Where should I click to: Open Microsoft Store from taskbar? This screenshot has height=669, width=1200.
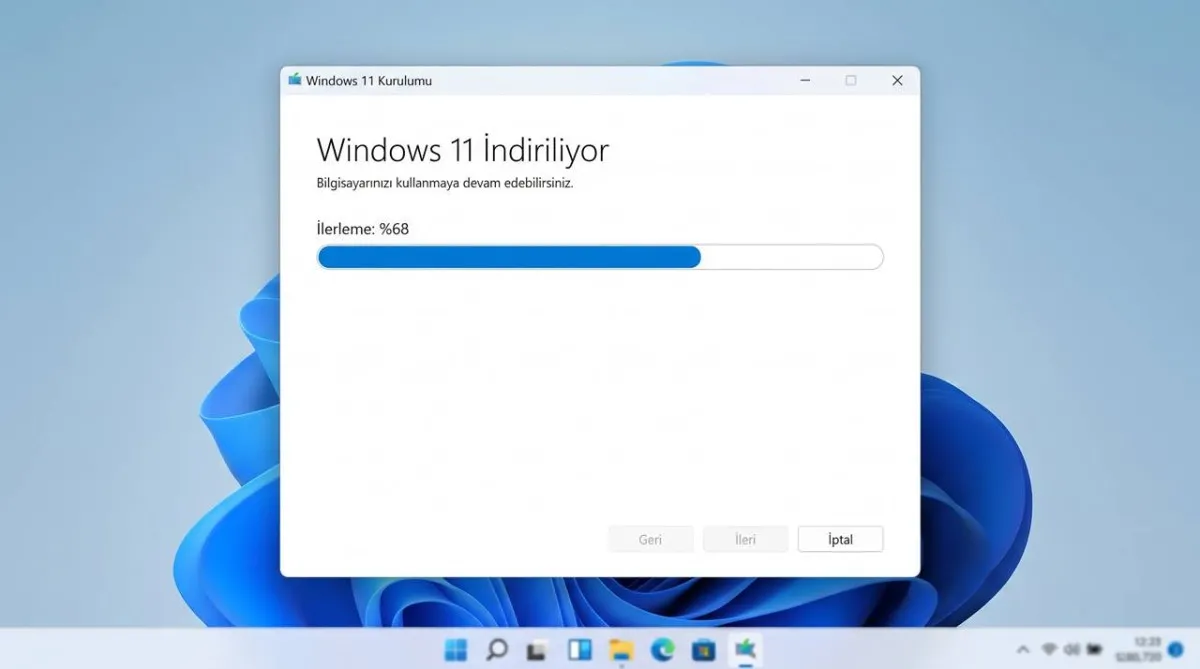(703, 650)
